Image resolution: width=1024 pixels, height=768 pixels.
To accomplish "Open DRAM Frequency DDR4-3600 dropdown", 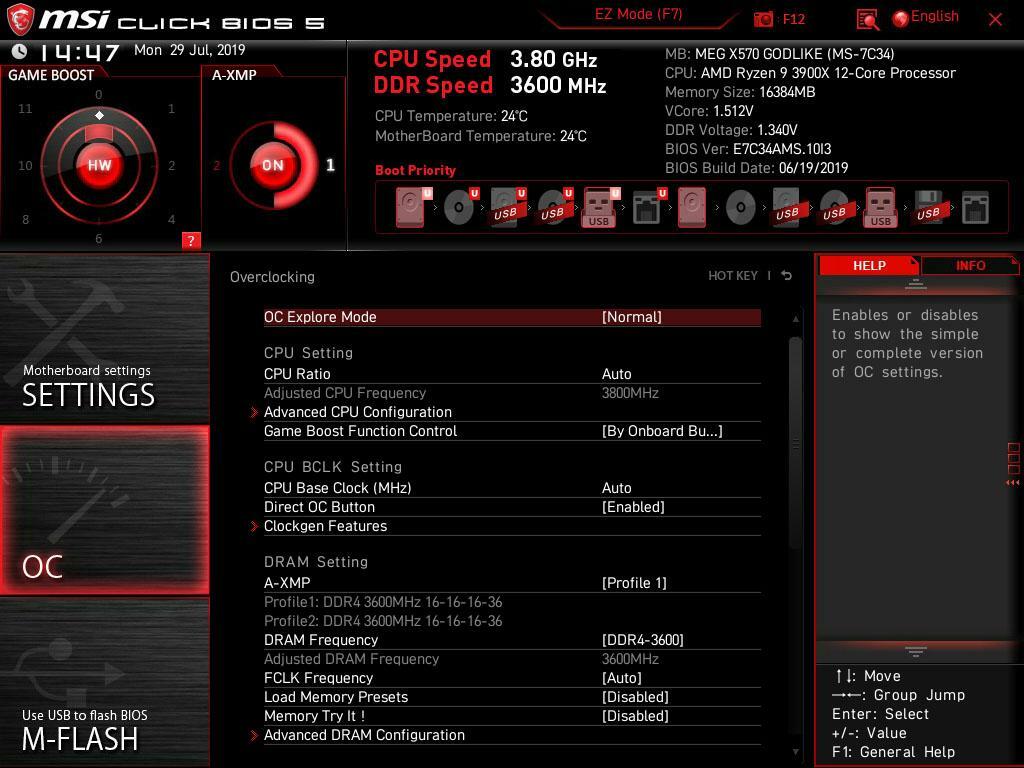I will 642,640.
